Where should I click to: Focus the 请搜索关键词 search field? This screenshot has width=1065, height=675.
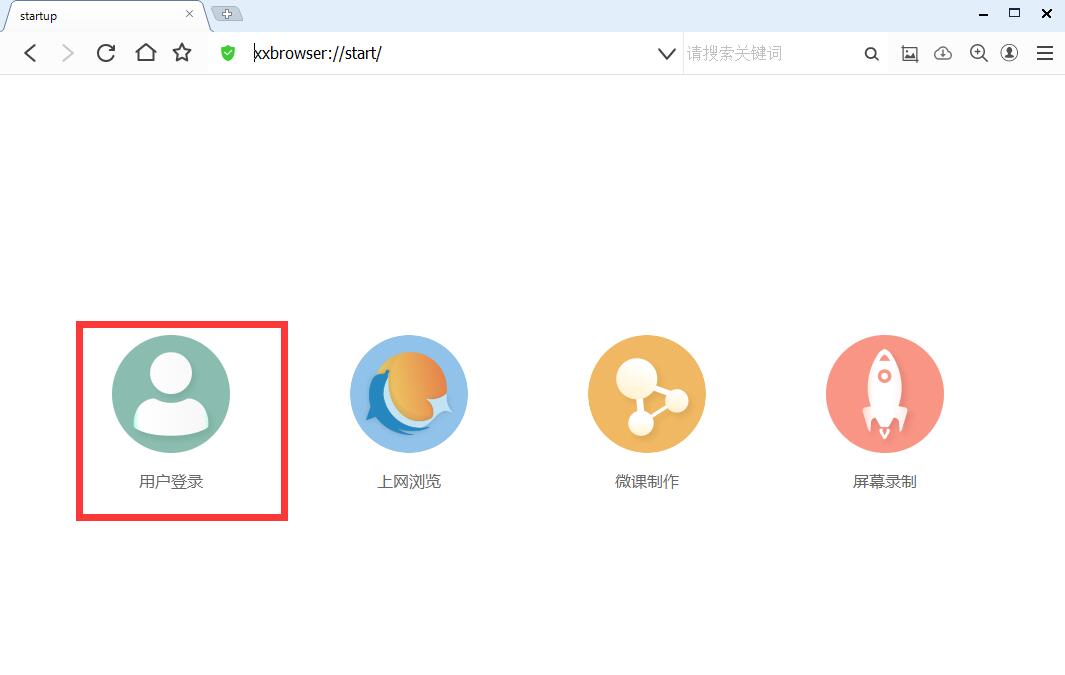(770, 54)
